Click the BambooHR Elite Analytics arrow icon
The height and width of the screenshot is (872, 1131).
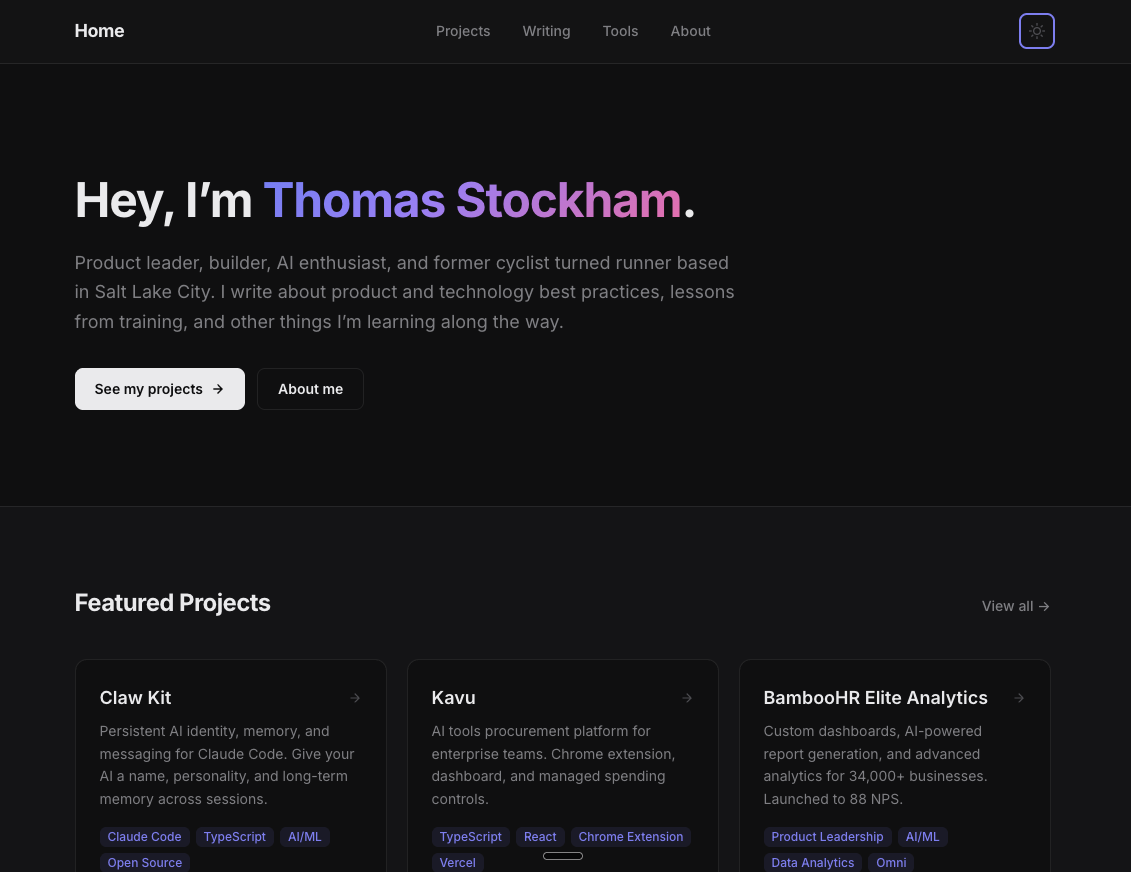[1019, 698]
